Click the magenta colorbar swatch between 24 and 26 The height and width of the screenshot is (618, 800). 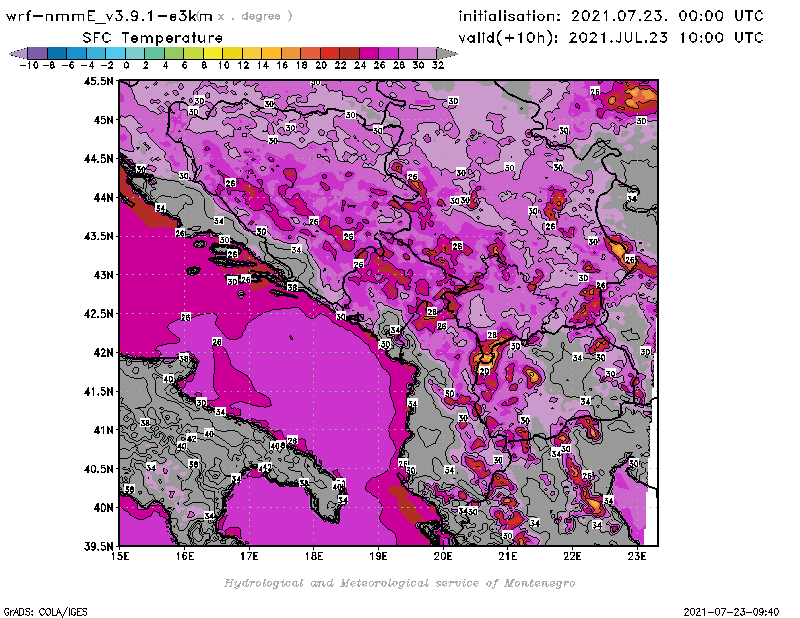tap(368, 53)
